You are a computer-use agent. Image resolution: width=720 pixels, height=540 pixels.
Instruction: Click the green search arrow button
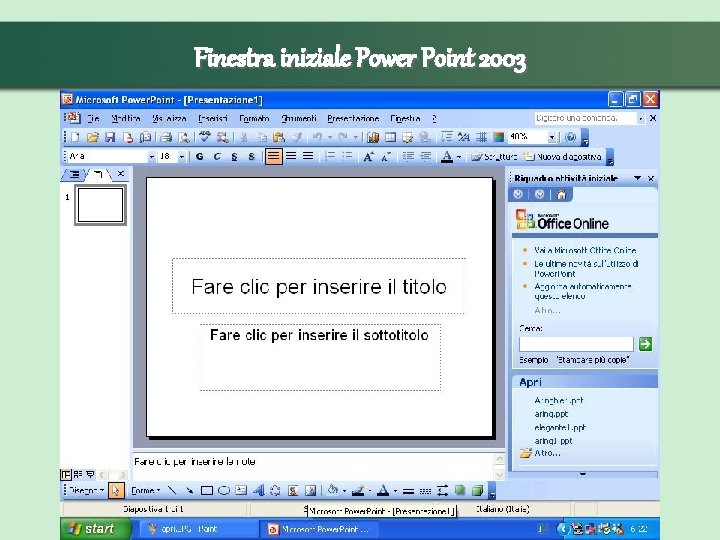(x=645, y=343)
